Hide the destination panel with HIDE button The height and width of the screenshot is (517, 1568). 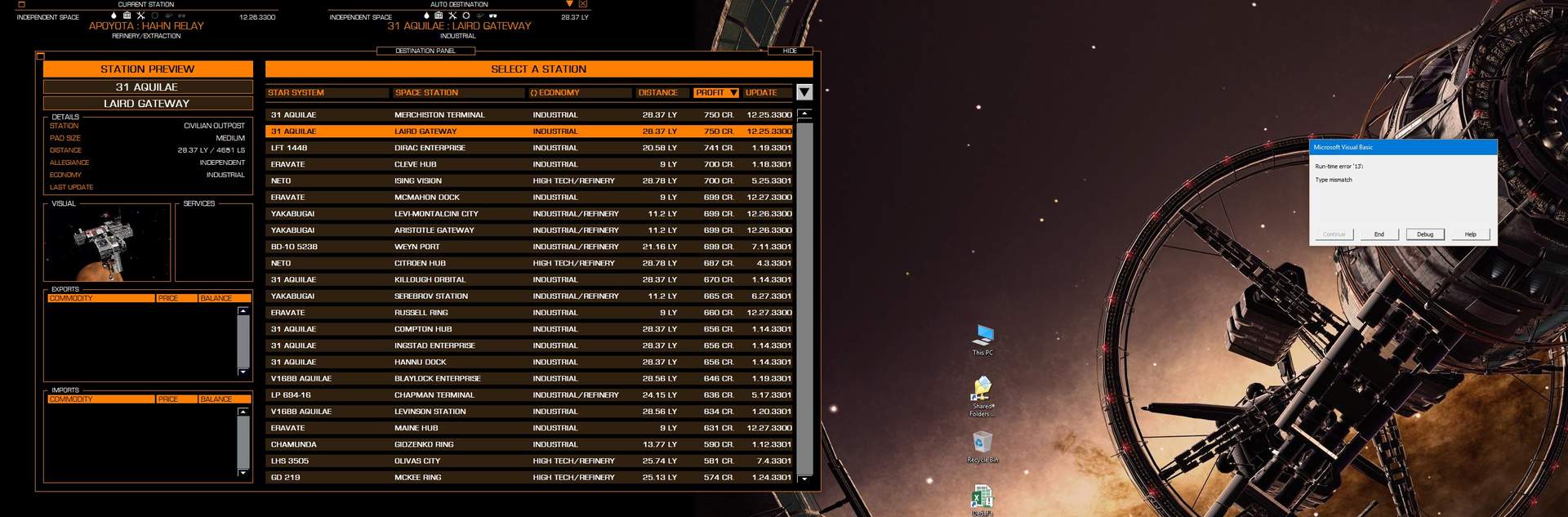tap(790, 51)
